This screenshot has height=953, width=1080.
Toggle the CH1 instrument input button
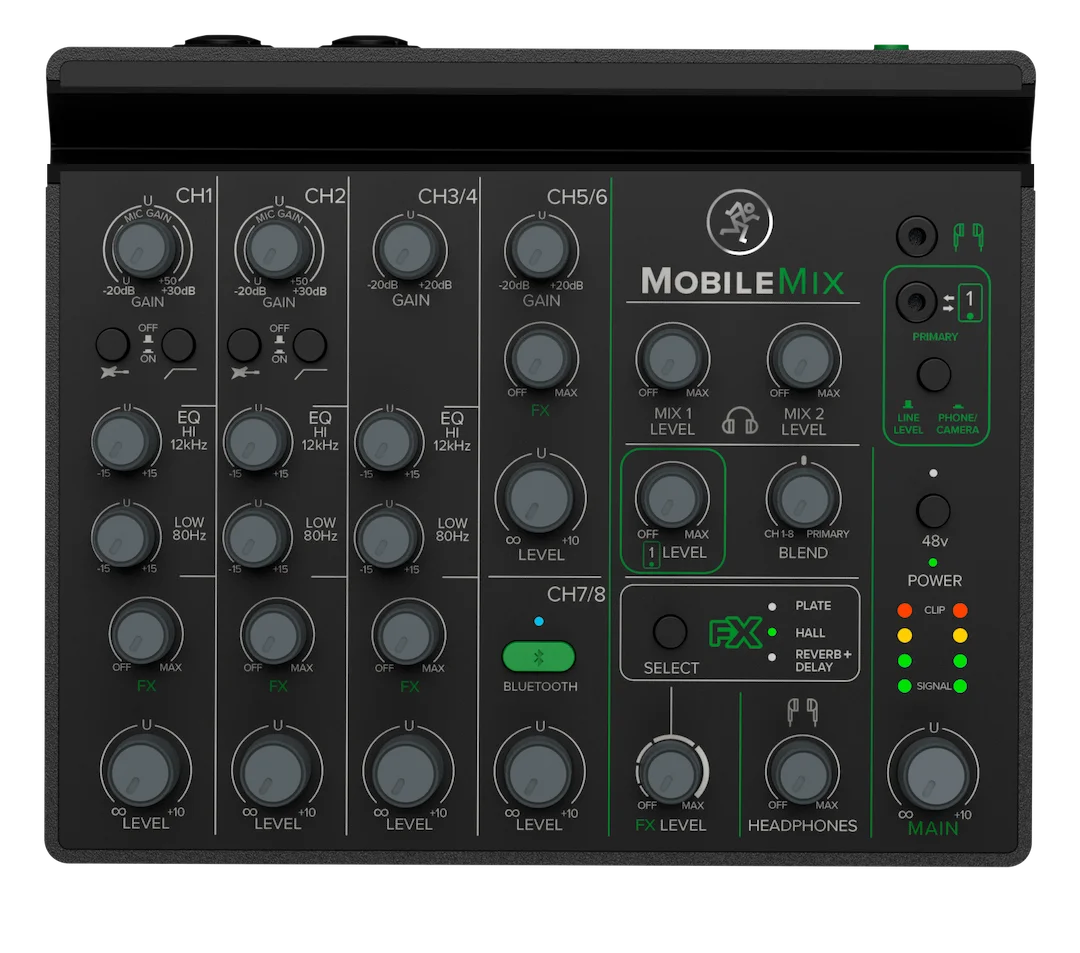point(112,344)
